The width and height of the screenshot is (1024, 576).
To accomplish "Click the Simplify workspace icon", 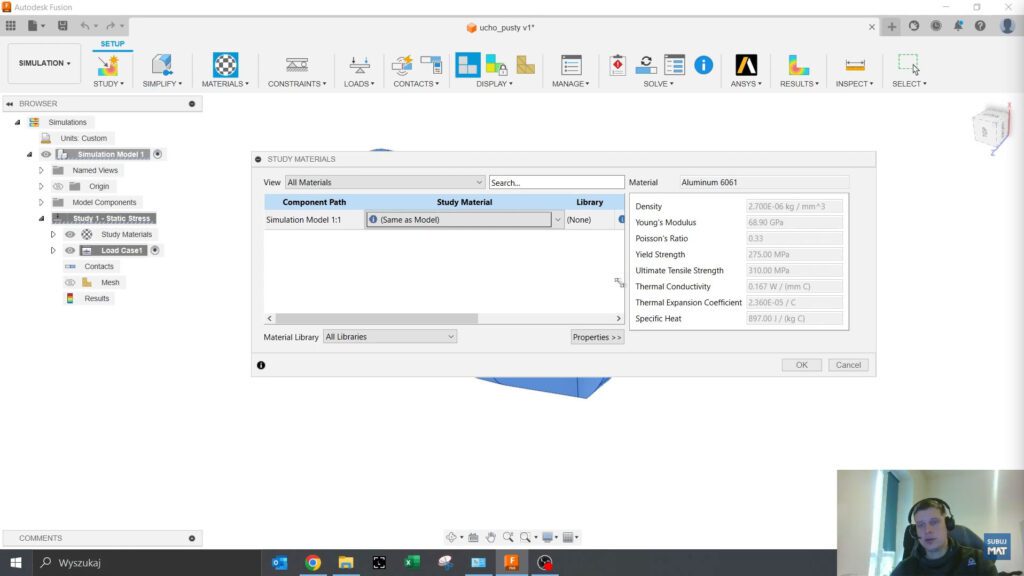I will click(161, 66).
